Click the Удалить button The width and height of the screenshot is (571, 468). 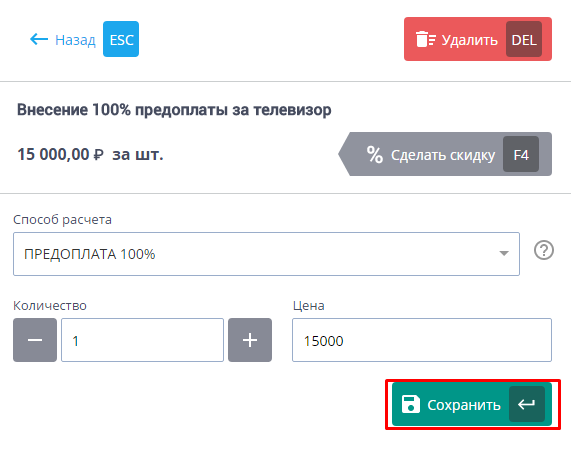pyautogui.click(x=478, y=39)
